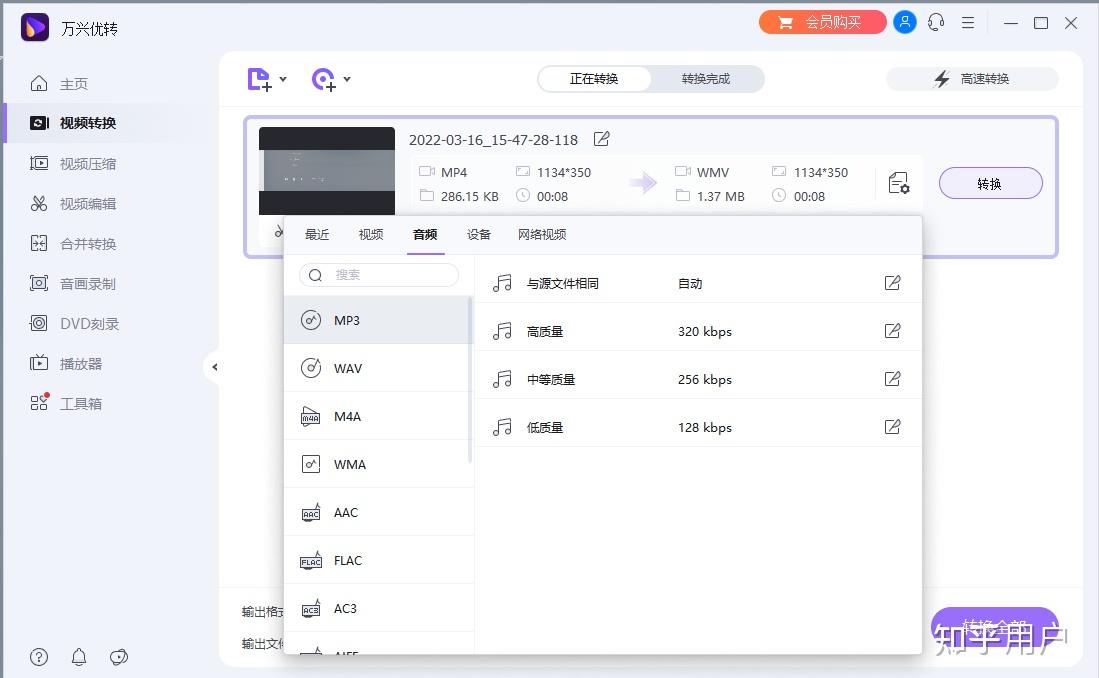Image resolution: width=1099 pixels, height=678 pixels.
Task: Open the hamburger menu icon
Action: 968,22
